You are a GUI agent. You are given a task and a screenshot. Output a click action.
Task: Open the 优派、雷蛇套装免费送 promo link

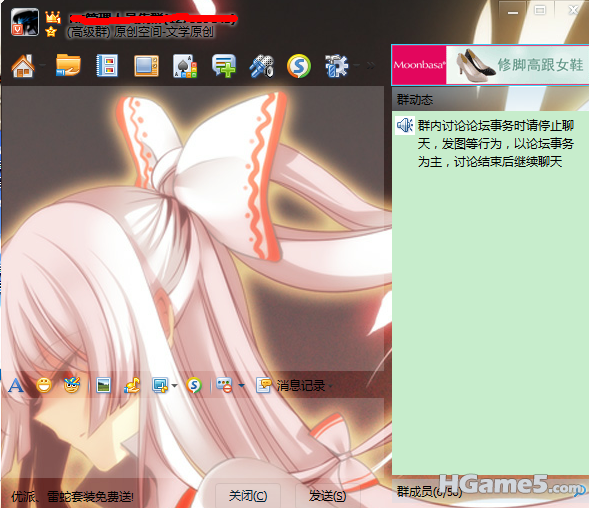click(x=72, y=497)
